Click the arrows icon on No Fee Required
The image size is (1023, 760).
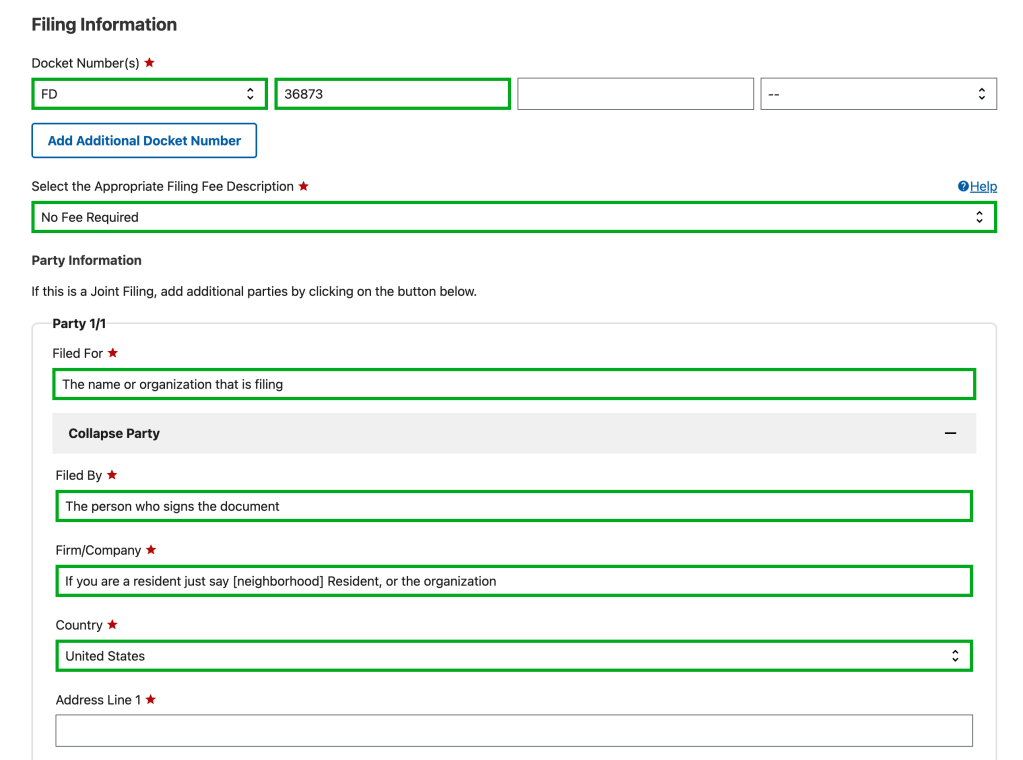click(979, 217)
